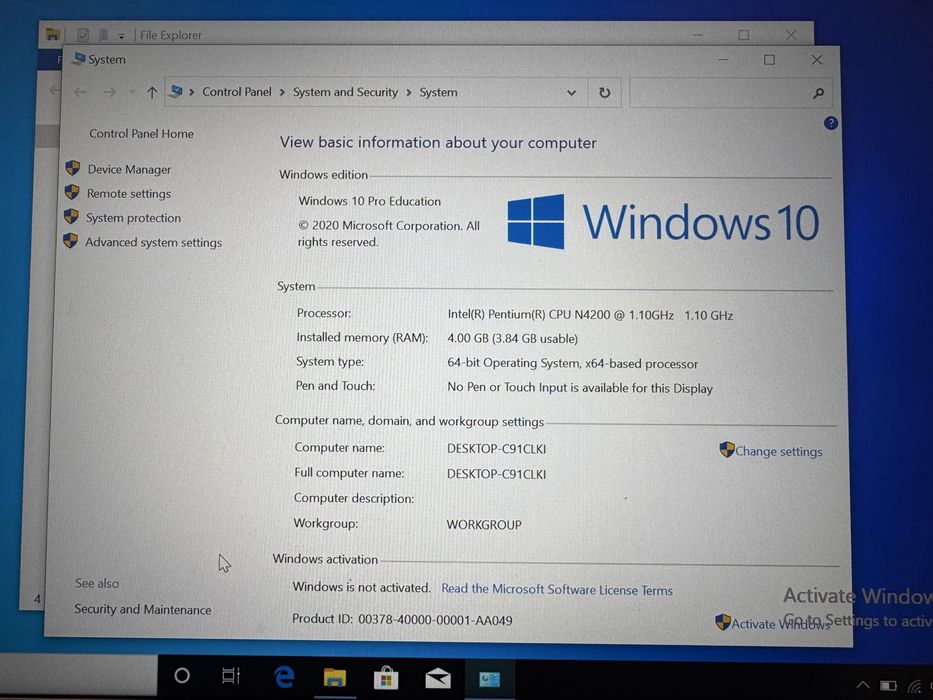This screenshot has height=700, width=933.
Task: Select the computer name DESKTOP-C91CLKI value
Action: coord(496,449)
